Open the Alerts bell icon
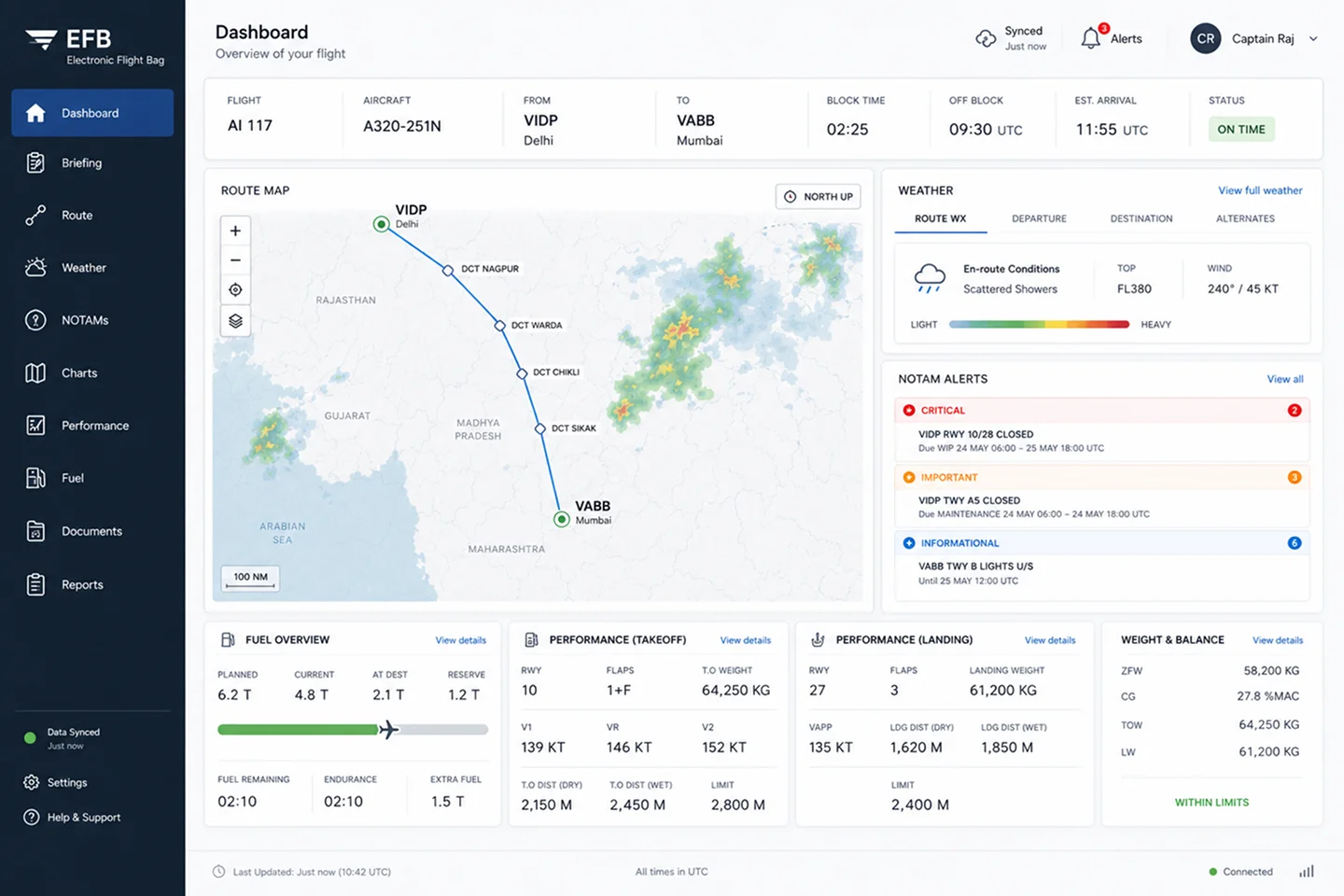The width and height of the screenshot is (1344, 896). pos(1091,38)
